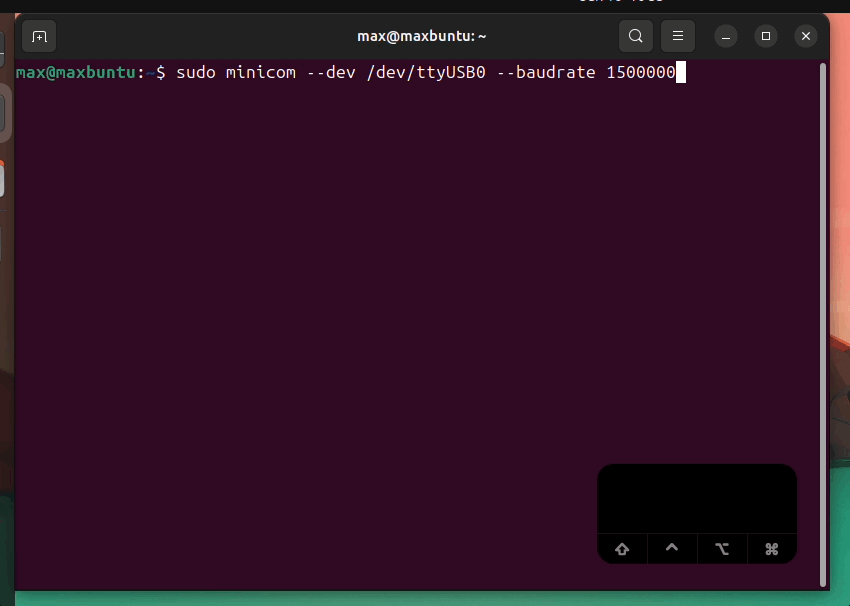The height and width of the screenshot is (606, 850).
Task: Toggle the Control modifier key overlay
Action: tap(672, 549)
